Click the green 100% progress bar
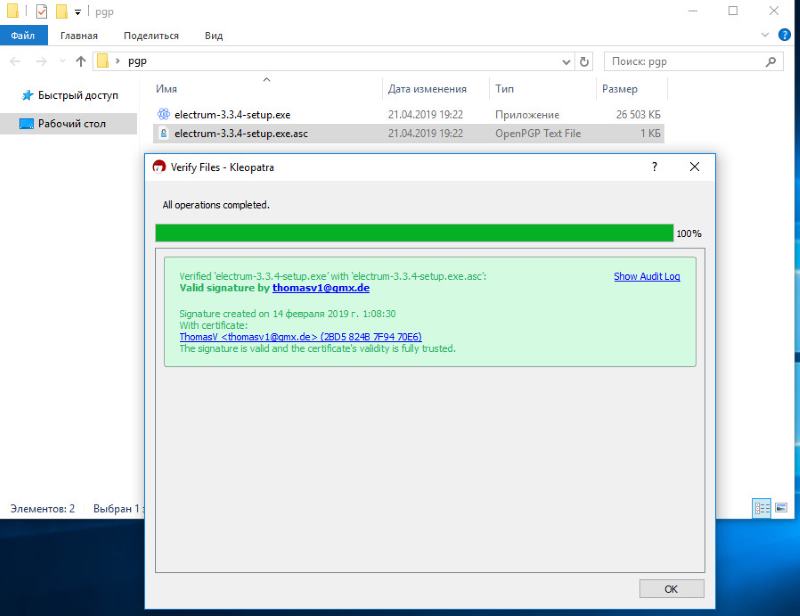The image size is (800, 616). point(414,233)
